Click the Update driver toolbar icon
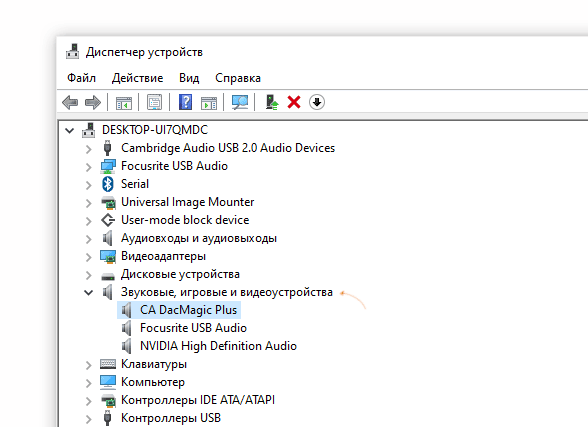 tap(272, 102)
